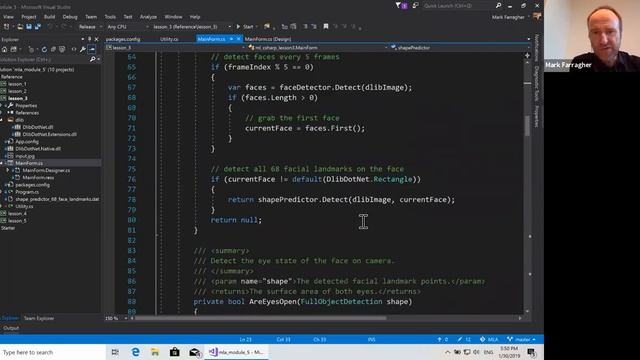
Task: Click the account avatar picture
Action: [537, 17]
